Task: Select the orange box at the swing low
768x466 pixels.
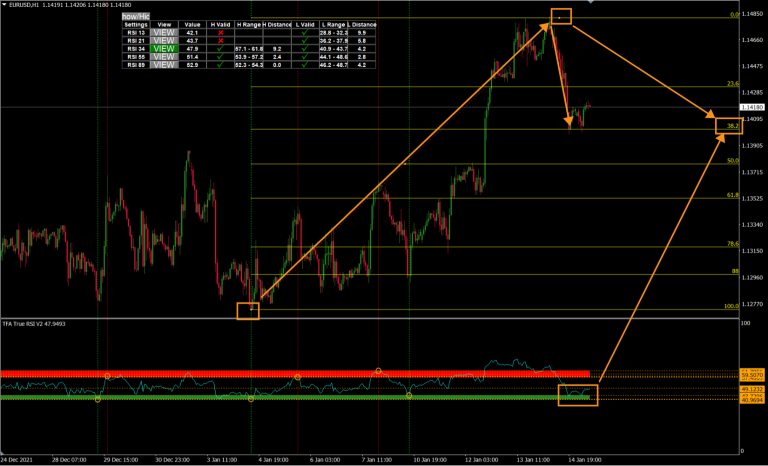Action: (x=248, y=311)
